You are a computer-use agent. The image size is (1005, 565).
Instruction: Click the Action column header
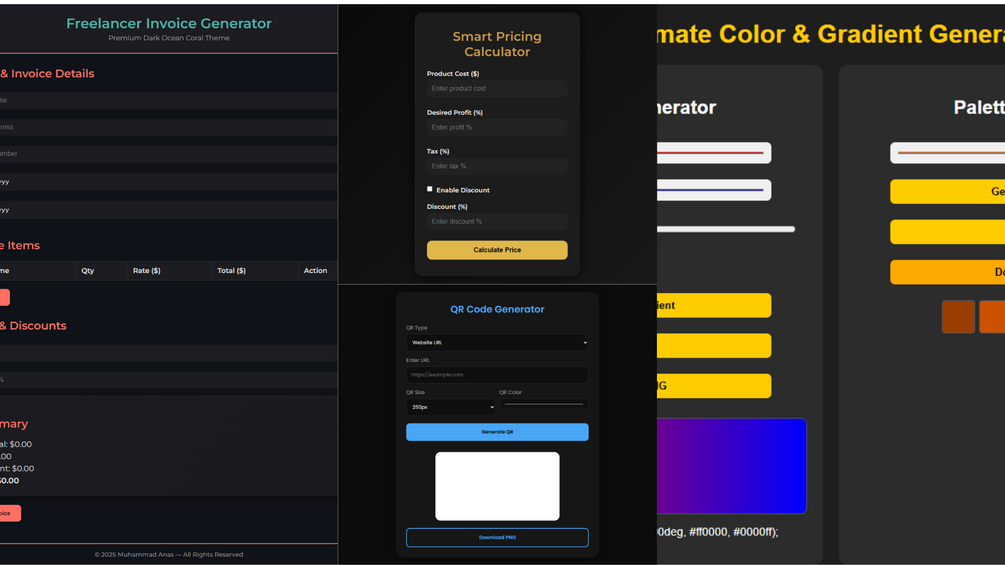tap(315, 270)
